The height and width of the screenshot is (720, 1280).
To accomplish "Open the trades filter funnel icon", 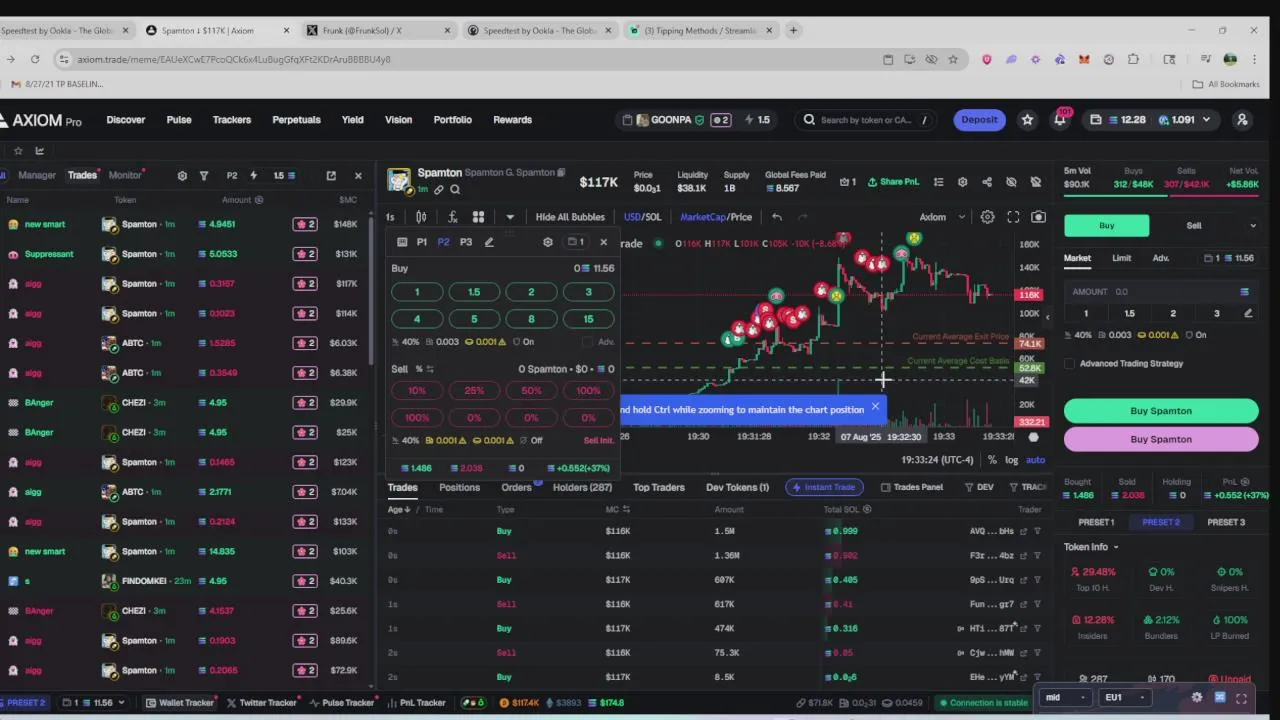I will [x=204, y=176].
